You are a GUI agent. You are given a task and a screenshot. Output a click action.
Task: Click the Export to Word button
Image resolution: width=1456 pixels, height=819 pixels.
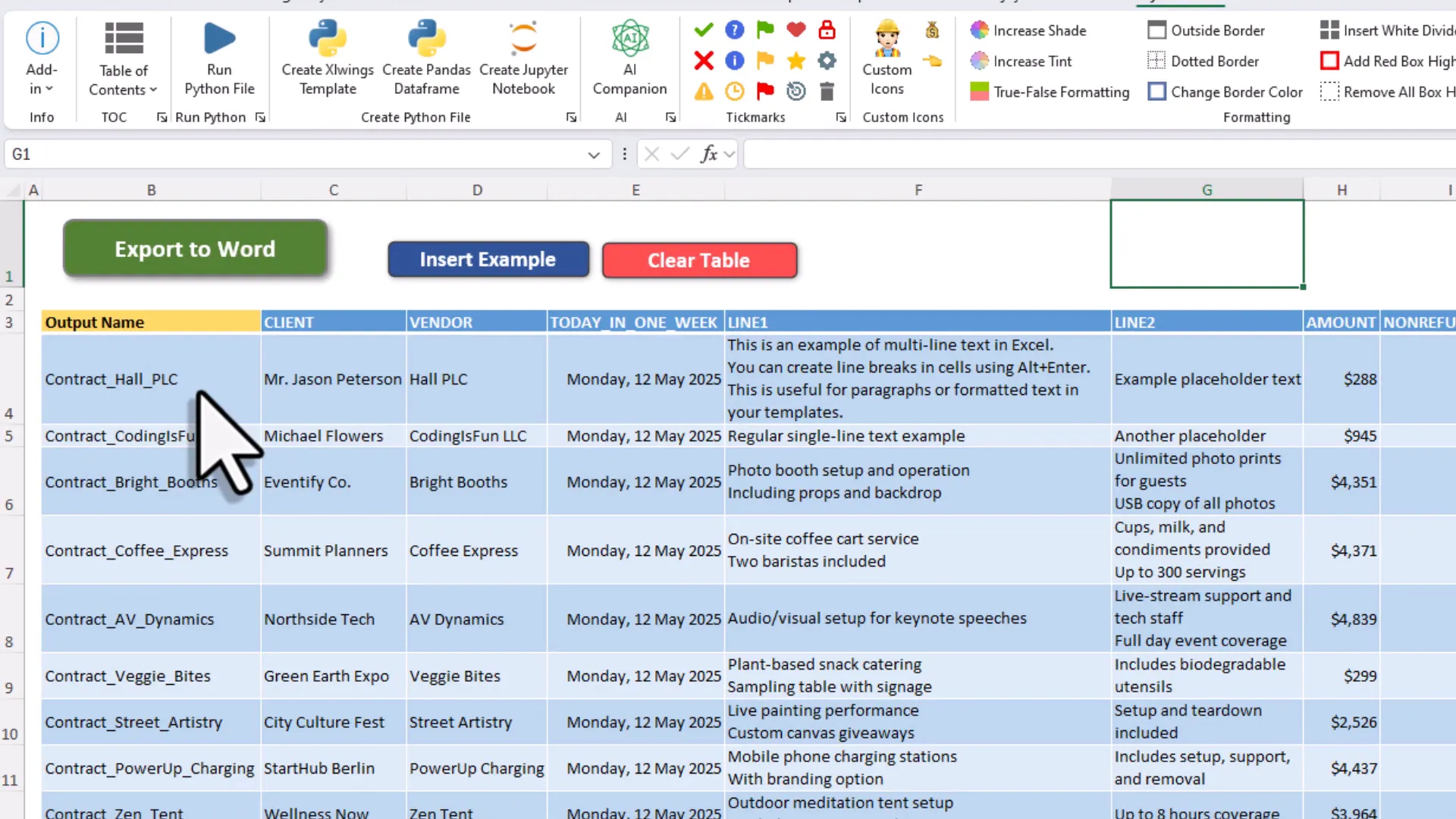tap(195, 249)
